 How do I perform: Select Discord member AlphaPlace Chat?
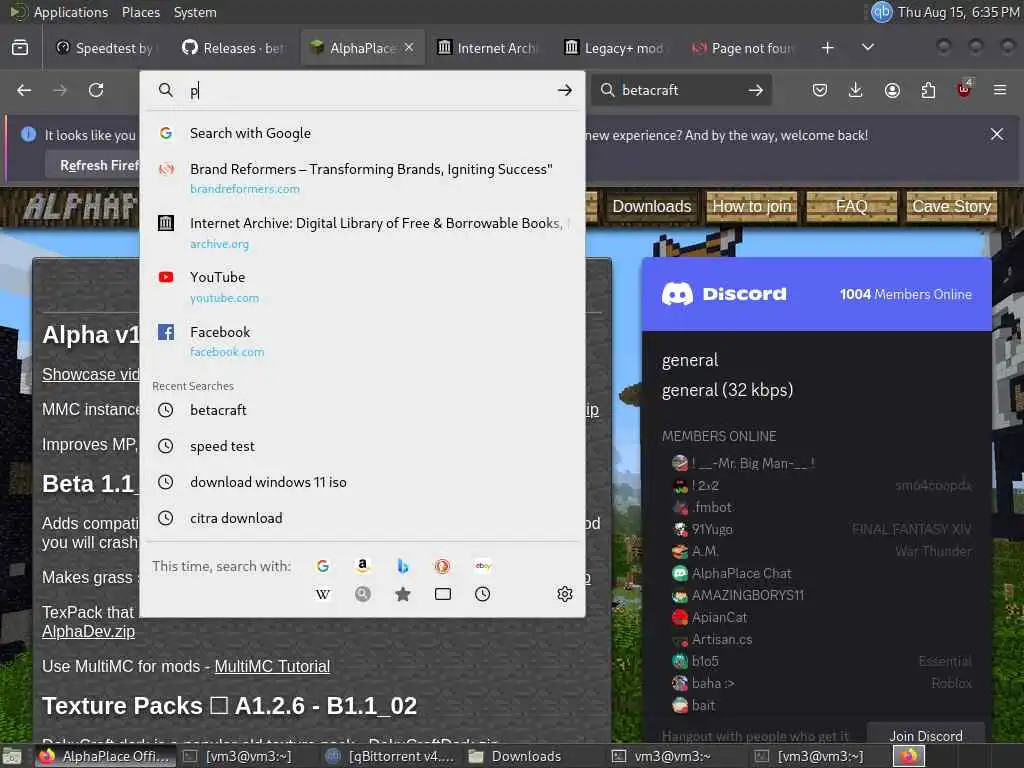pos(741,573)
